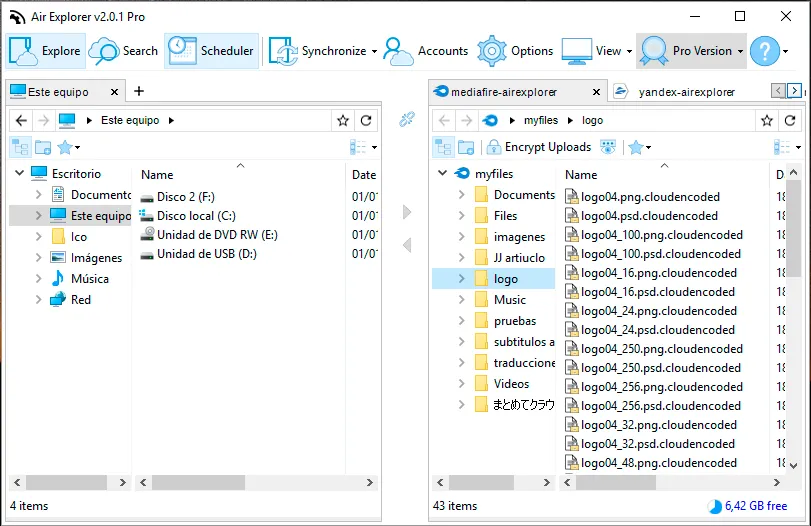Open the Pro Version menu
811x526 pixels.
tap(692, 51)
